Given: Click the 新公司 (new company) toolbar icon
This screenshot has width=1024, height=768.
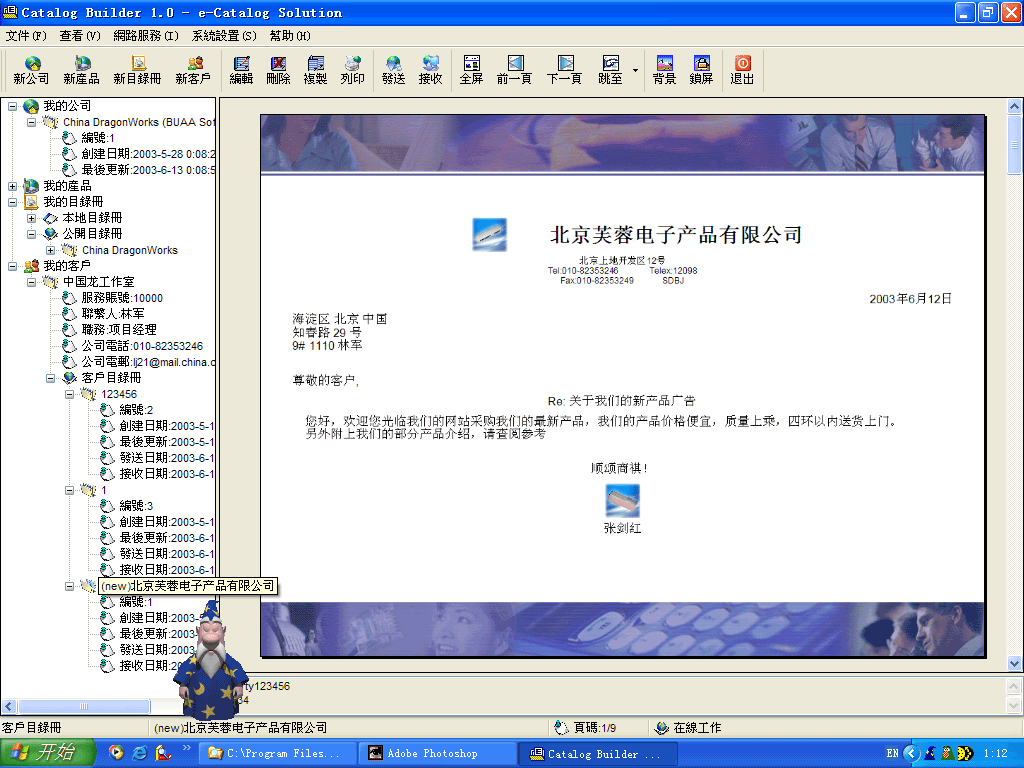Looking at the screenshot, I should pyautogui.click(x=31, y=70).
